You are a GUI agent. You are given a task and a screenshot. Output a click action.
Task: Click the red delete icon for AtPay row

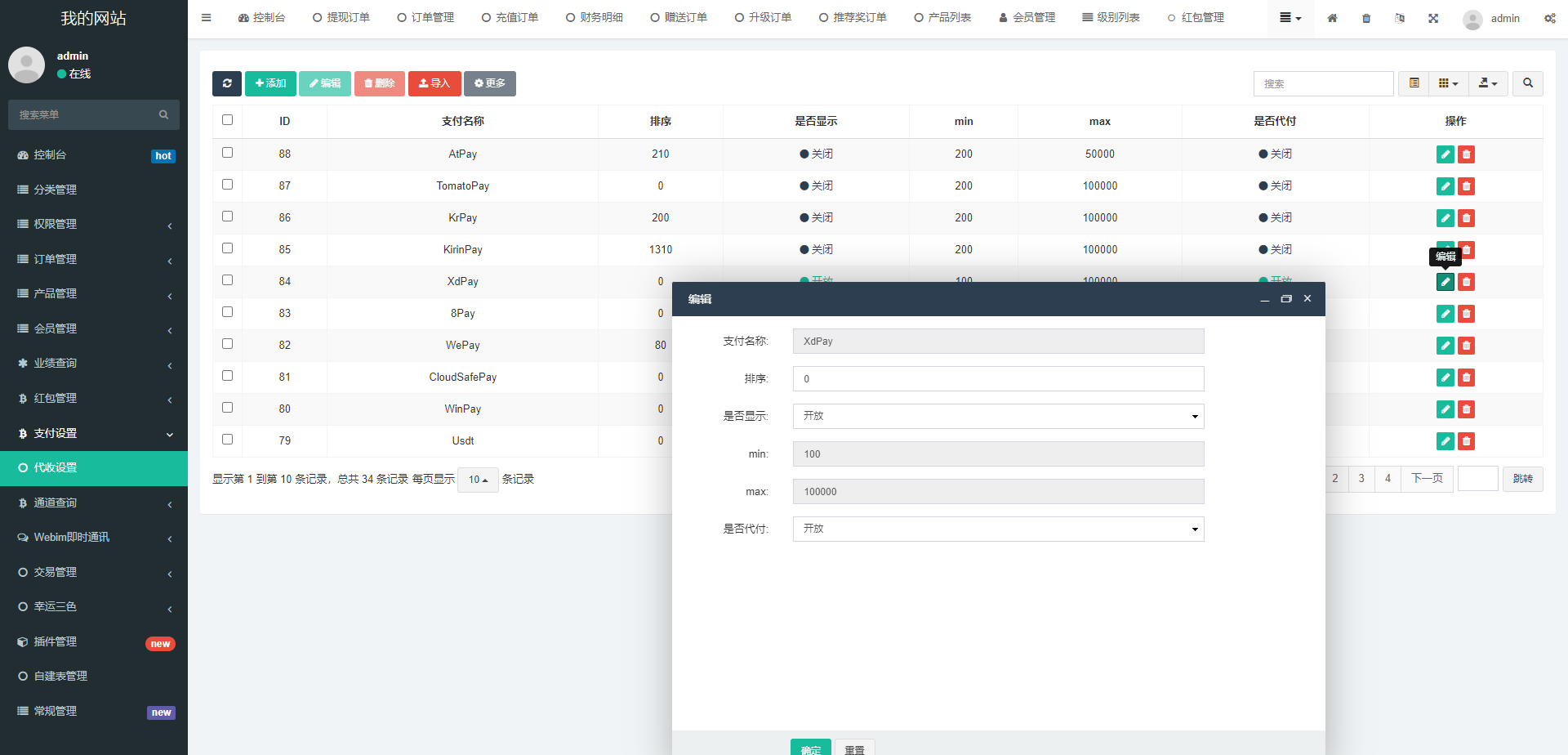[1466, 154]
